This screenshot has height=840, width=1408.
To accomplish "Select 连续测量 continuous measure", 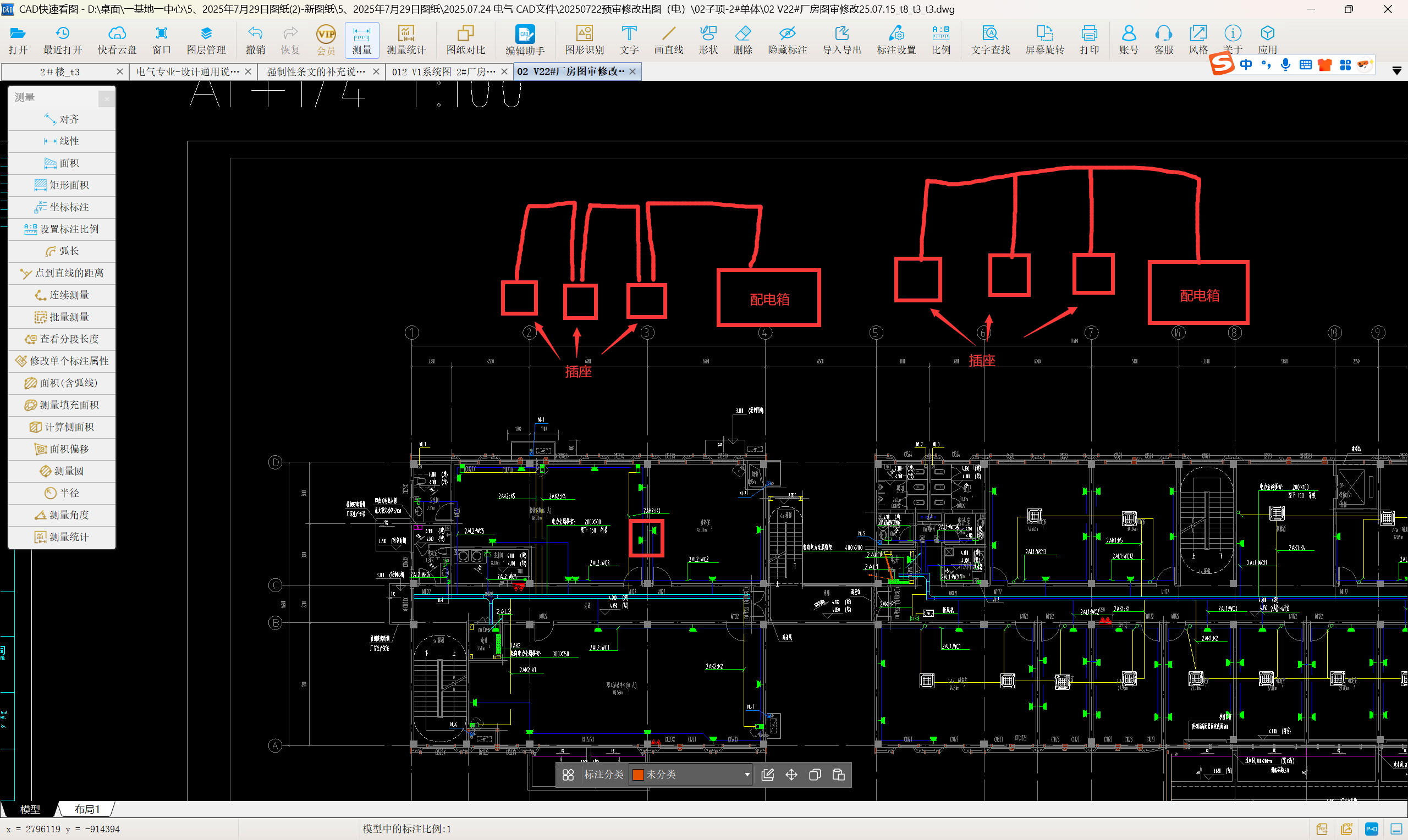I will (x=62, y=295).
